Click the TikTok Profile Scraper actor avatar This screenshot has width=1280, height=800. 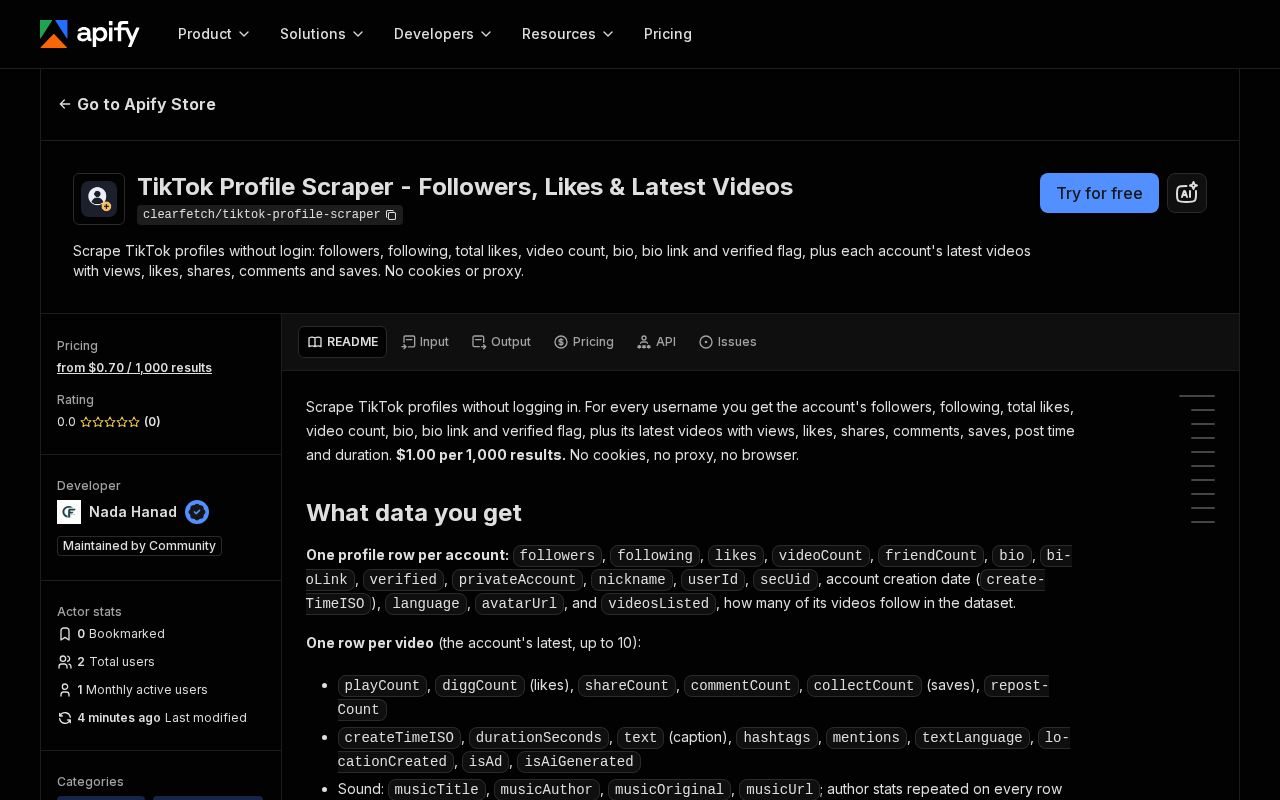(x=99, y=199)
